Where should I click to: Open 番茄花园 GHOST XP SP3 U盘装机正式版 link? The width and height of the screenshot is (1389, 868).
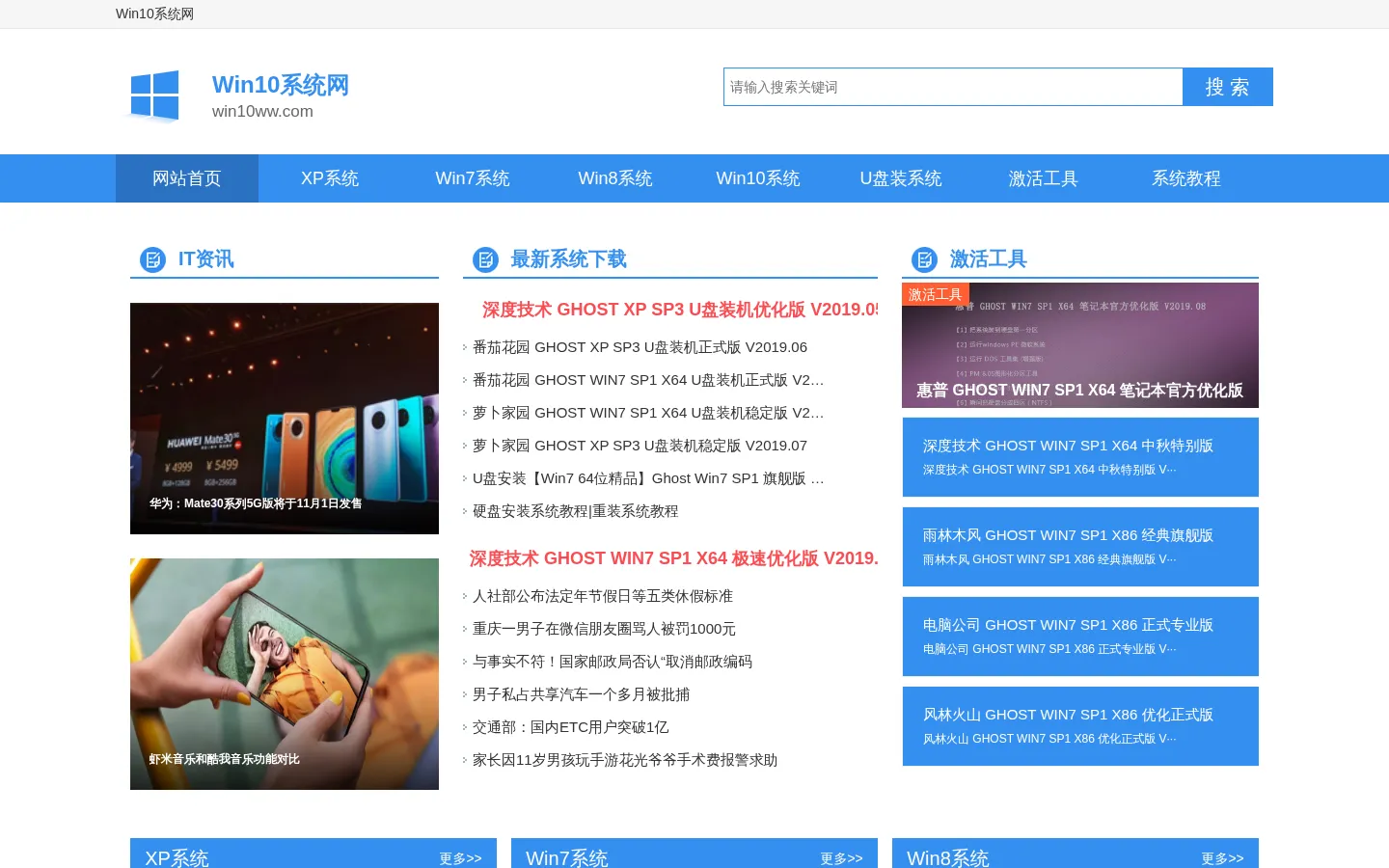(x=640, y=347)
